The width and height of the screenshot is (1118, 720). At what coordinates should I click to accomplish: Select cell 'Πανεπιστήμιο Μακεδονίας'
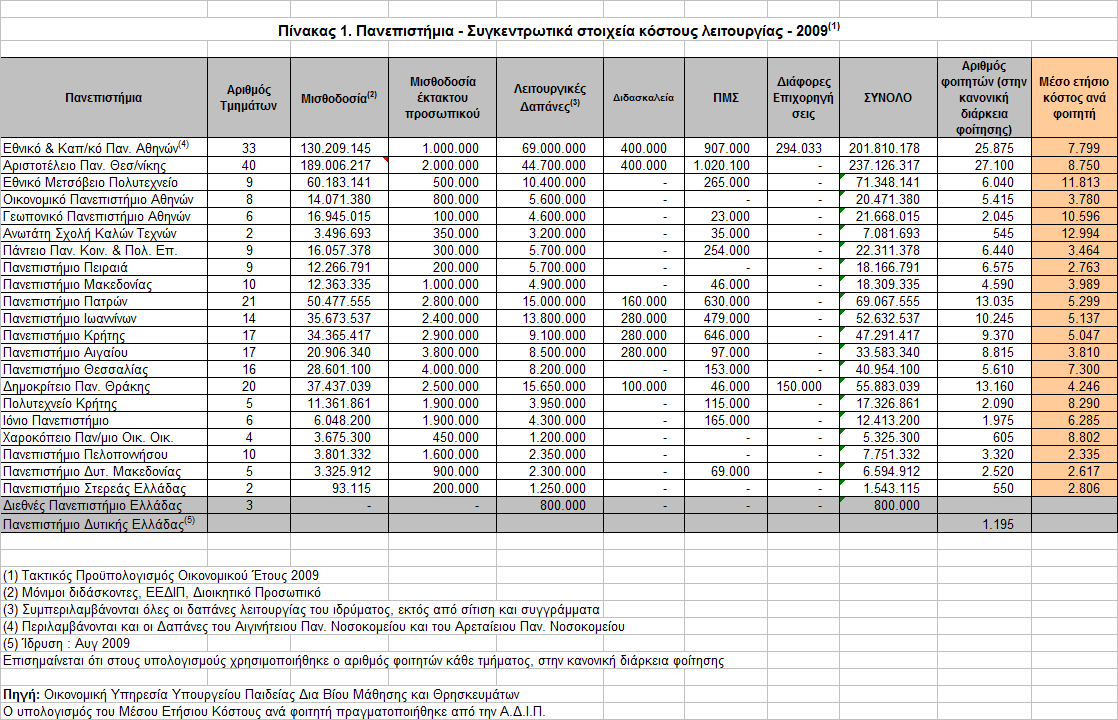[x=103, y=285]
